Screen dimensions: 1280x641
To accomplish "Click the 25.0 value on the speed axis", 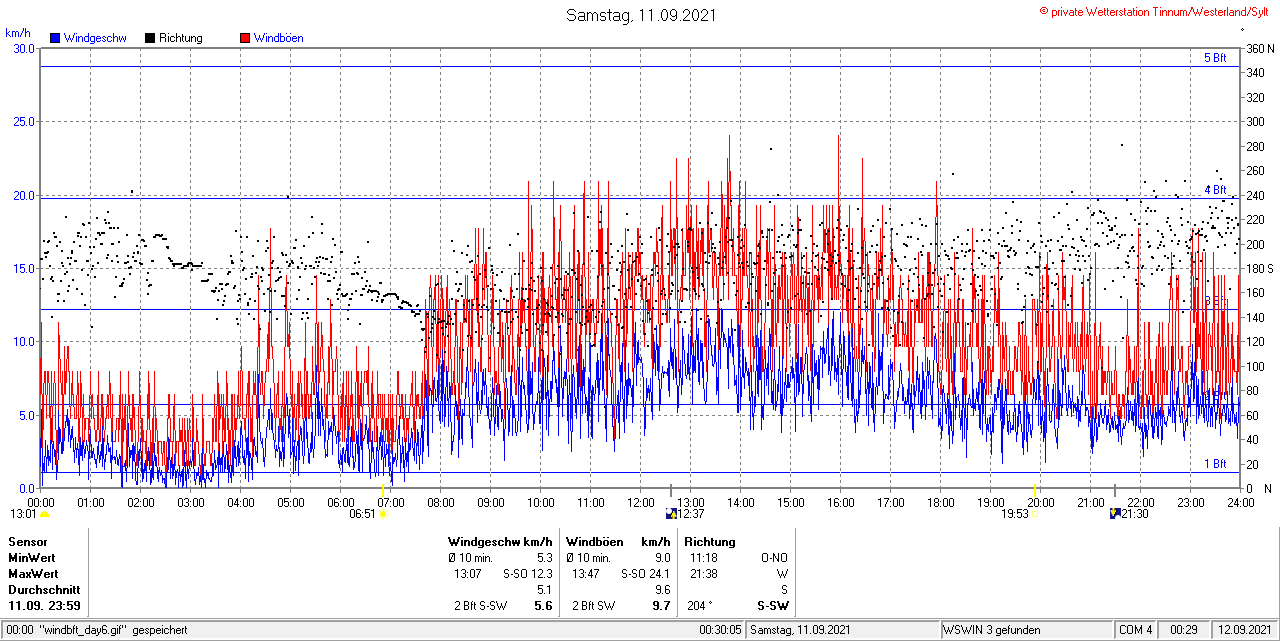I will click(x=24, y=121).
